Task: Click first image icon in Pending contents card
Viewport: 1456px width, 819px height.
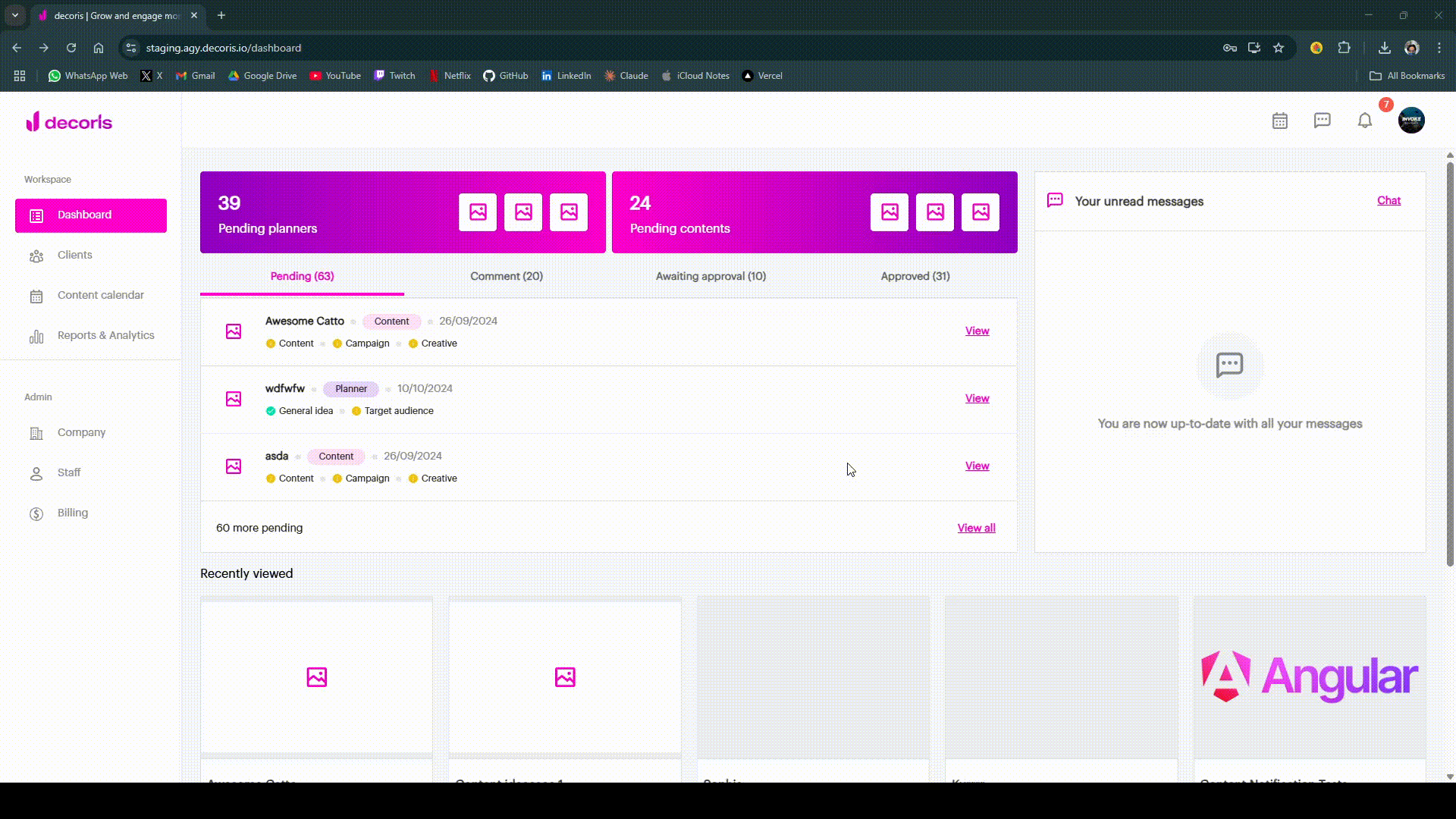Action: pyautogui.click(x=890, y=212)
